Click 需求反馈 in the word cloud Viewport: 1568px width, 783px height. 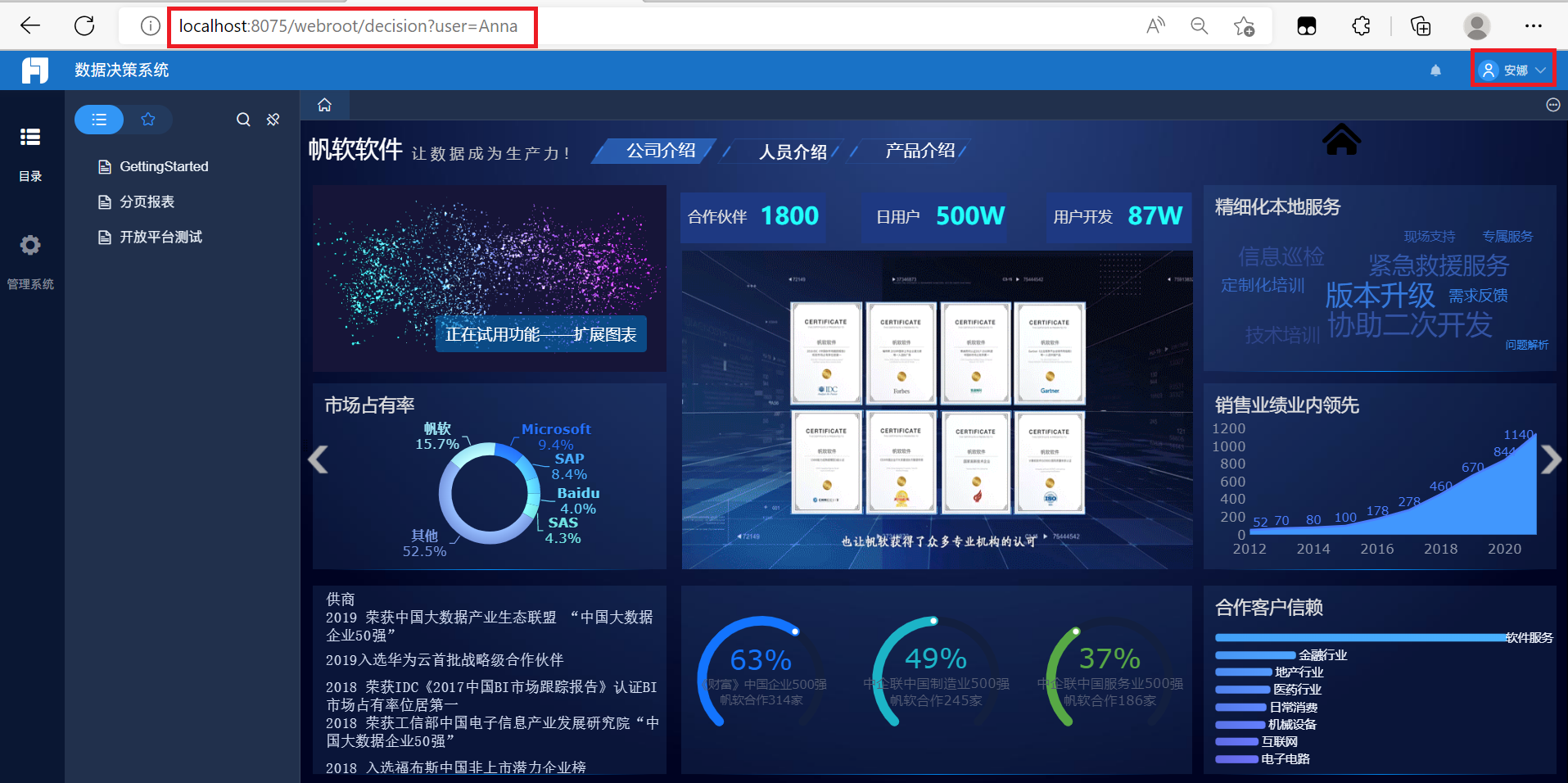[x=1478, y=296]
